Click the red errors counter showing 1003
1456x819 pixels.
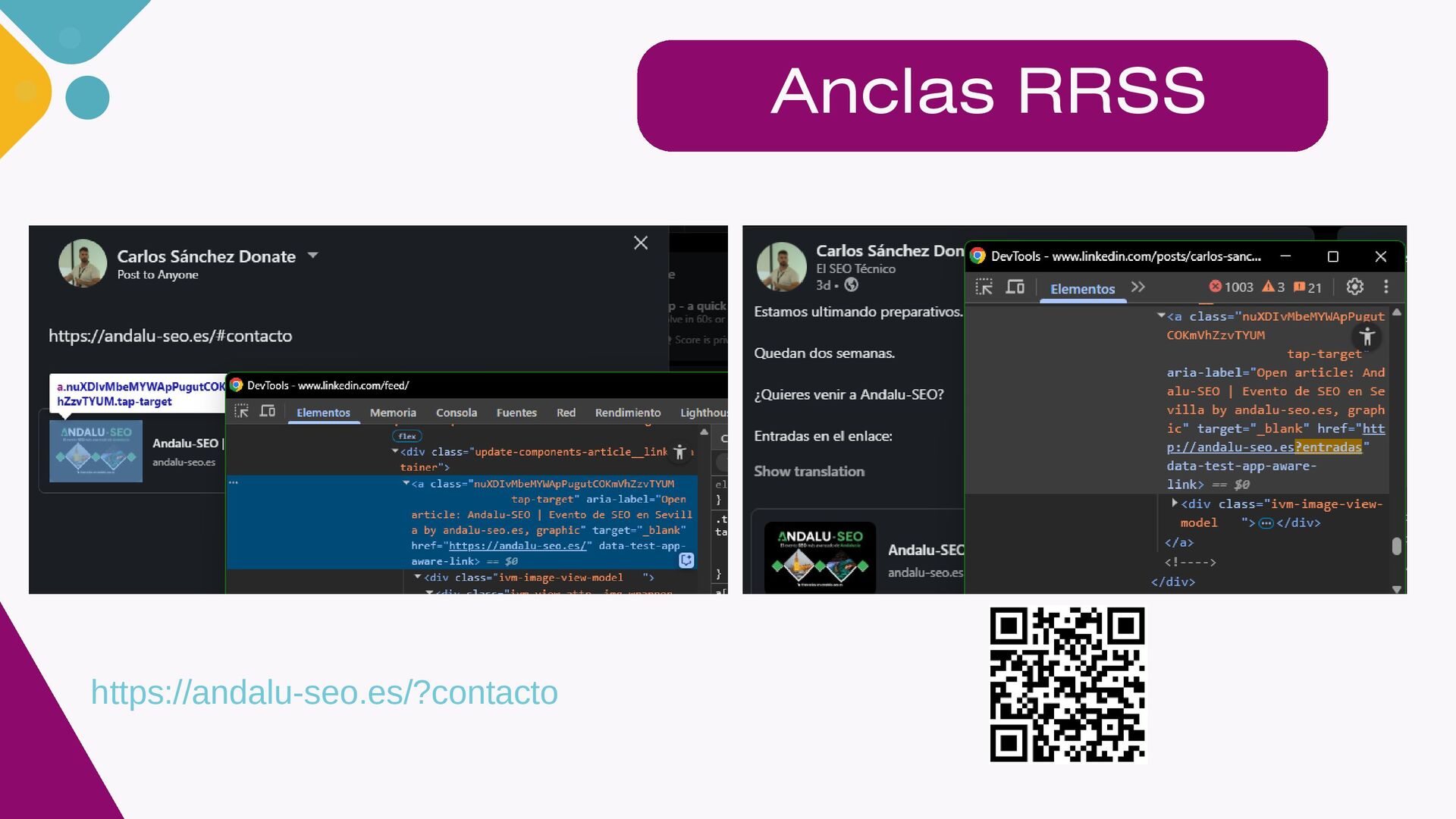(x=1231, y=287)
